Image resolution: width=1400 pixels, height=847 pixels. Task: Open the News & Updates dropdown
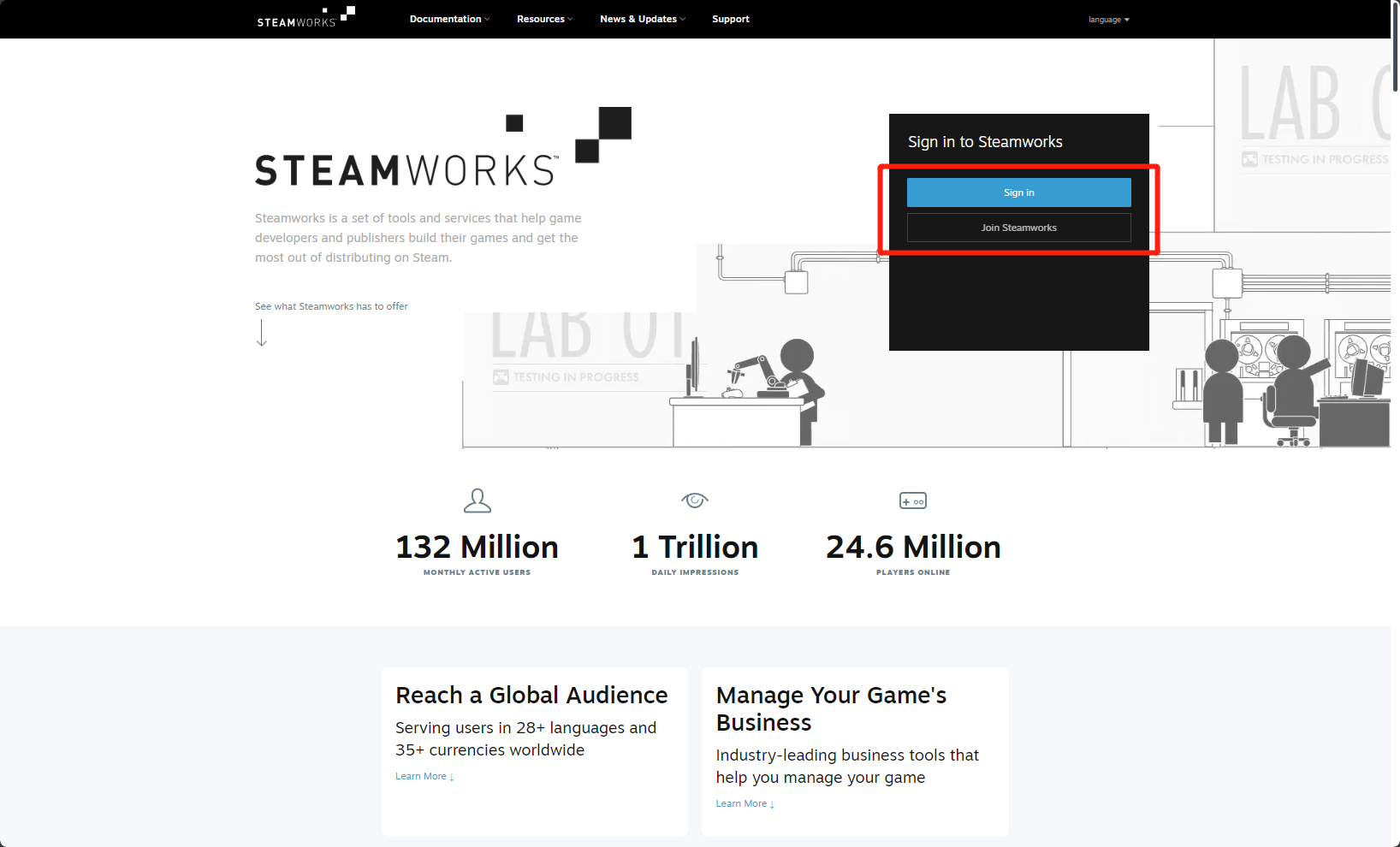tap(641, 19)
